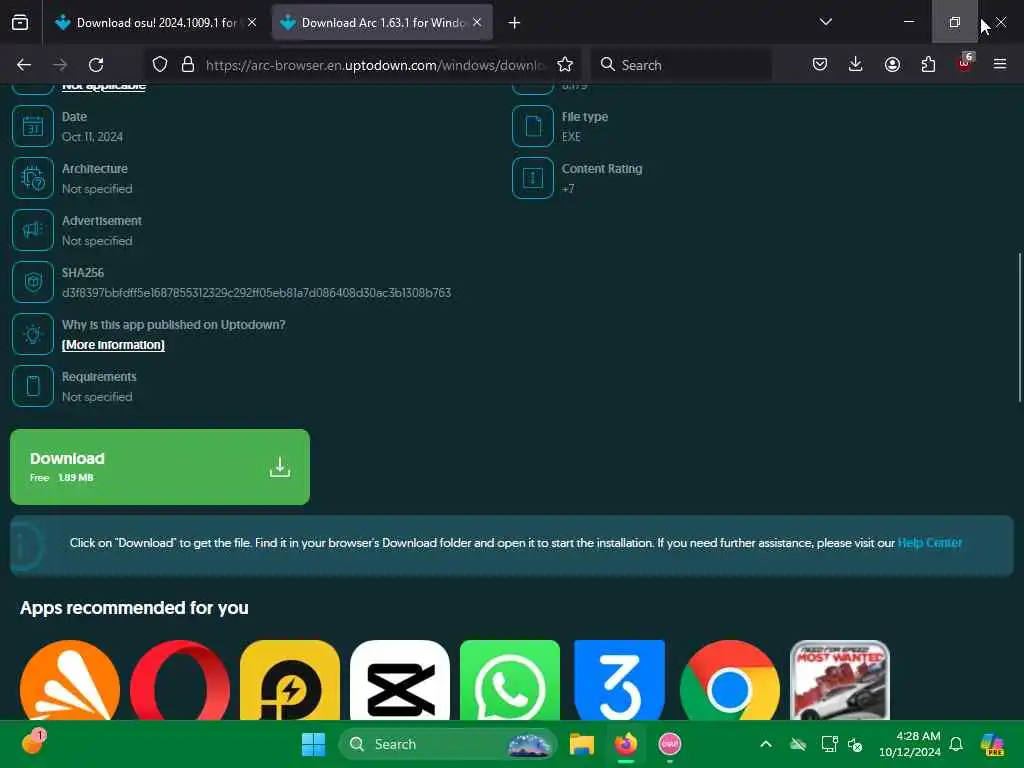Close the Download osu! tab
1024x768 pixels.
252,22
